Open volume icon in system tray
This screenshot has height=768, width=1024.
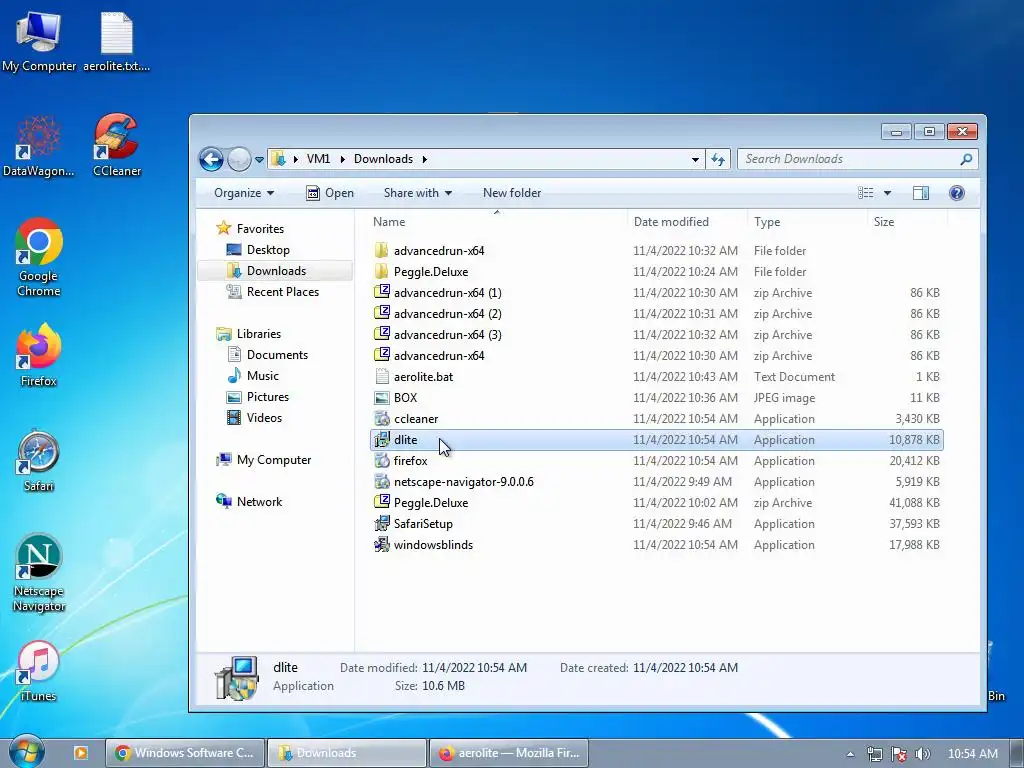[x=922, y=754]
